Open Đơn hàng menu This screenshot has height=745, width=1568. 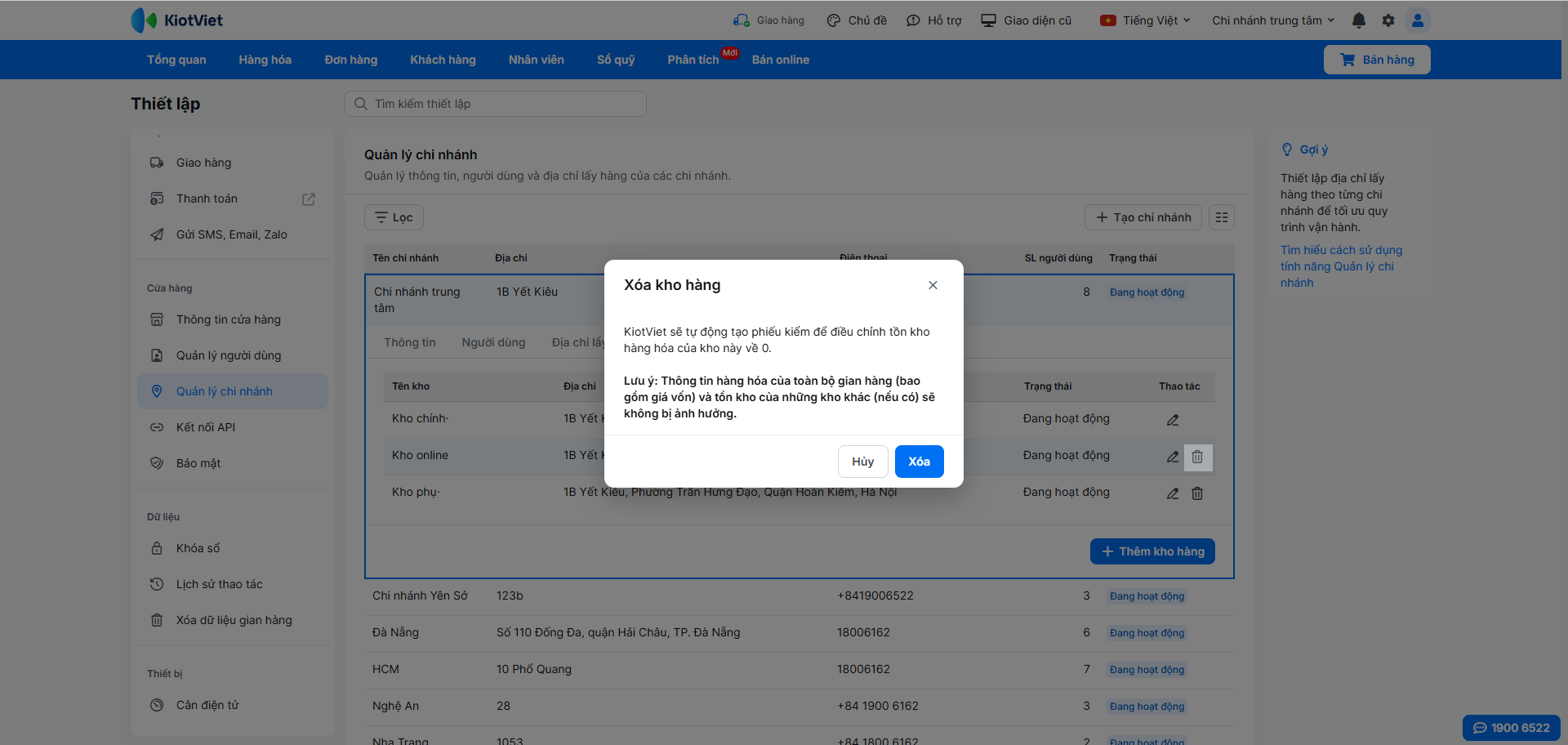[x=351, y=60]
